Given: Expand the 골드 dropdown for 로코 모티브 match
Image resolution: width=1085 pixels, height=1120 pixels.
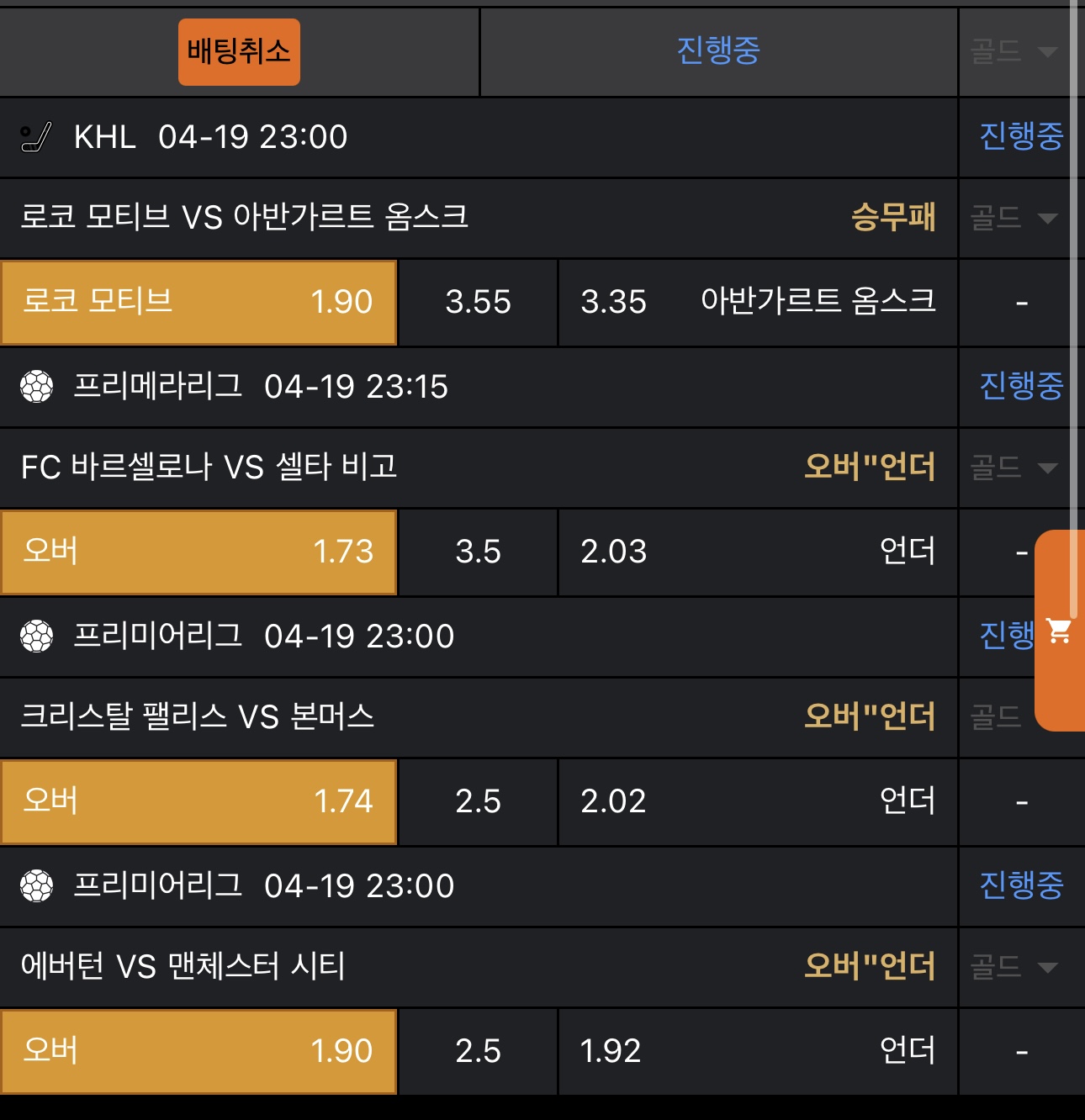Looking at the screenshot, I should click(x=1014, y=219).
